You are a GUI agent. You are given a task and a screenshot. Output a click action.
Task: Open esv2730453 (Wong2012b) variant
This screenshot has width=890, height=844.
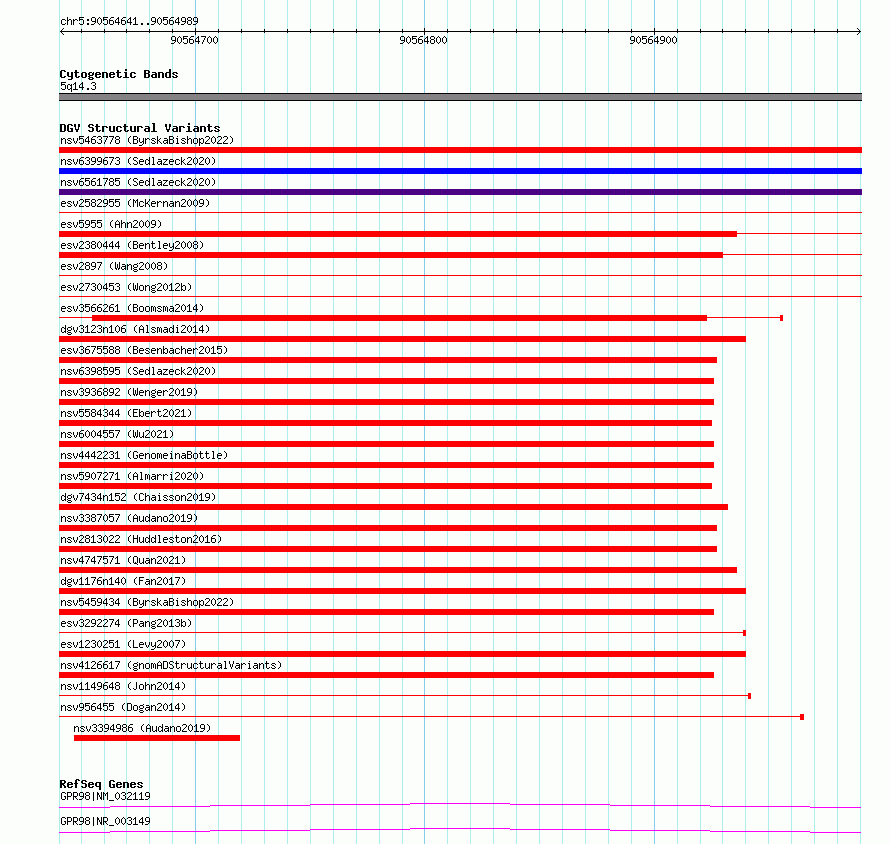126,287
